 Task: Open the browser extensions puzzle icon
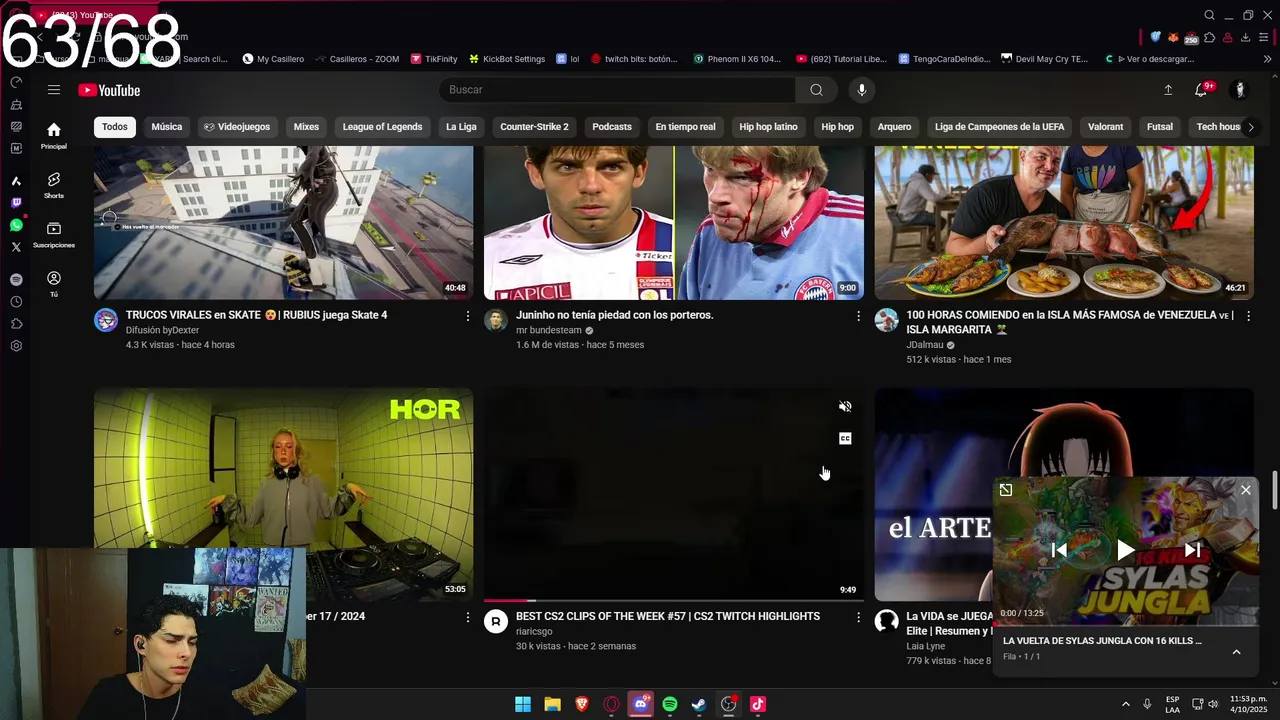click(x=1209, y=37)
